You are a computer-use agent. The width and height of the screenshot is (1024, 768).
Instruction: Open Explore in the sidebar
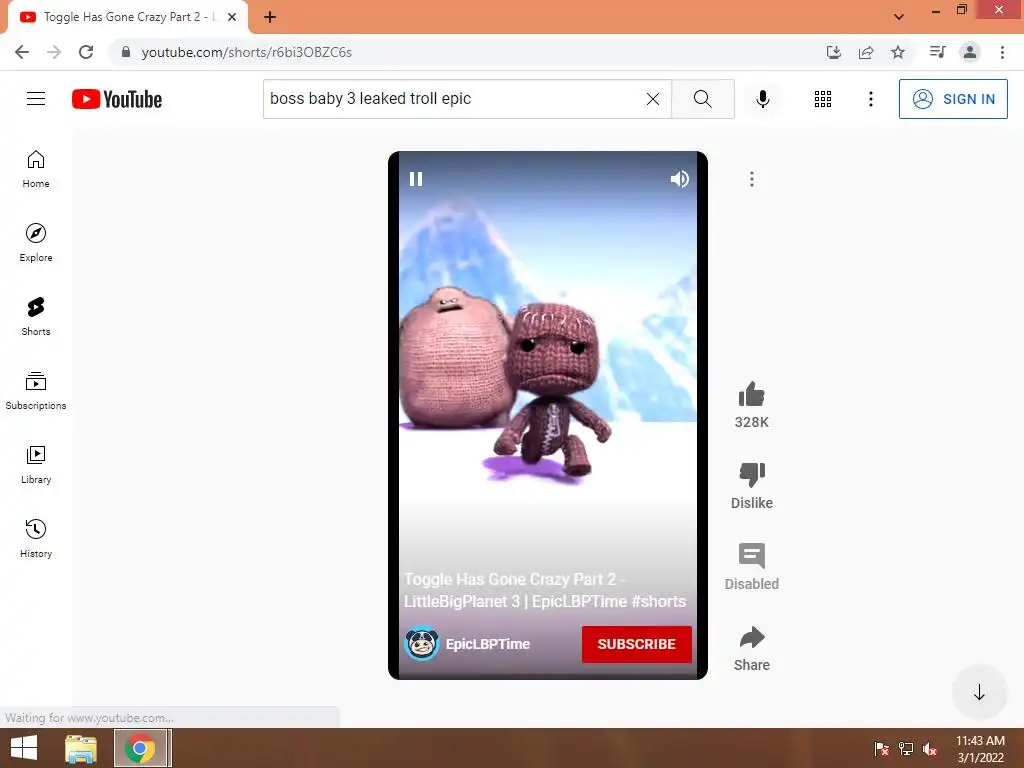[36, 243]
